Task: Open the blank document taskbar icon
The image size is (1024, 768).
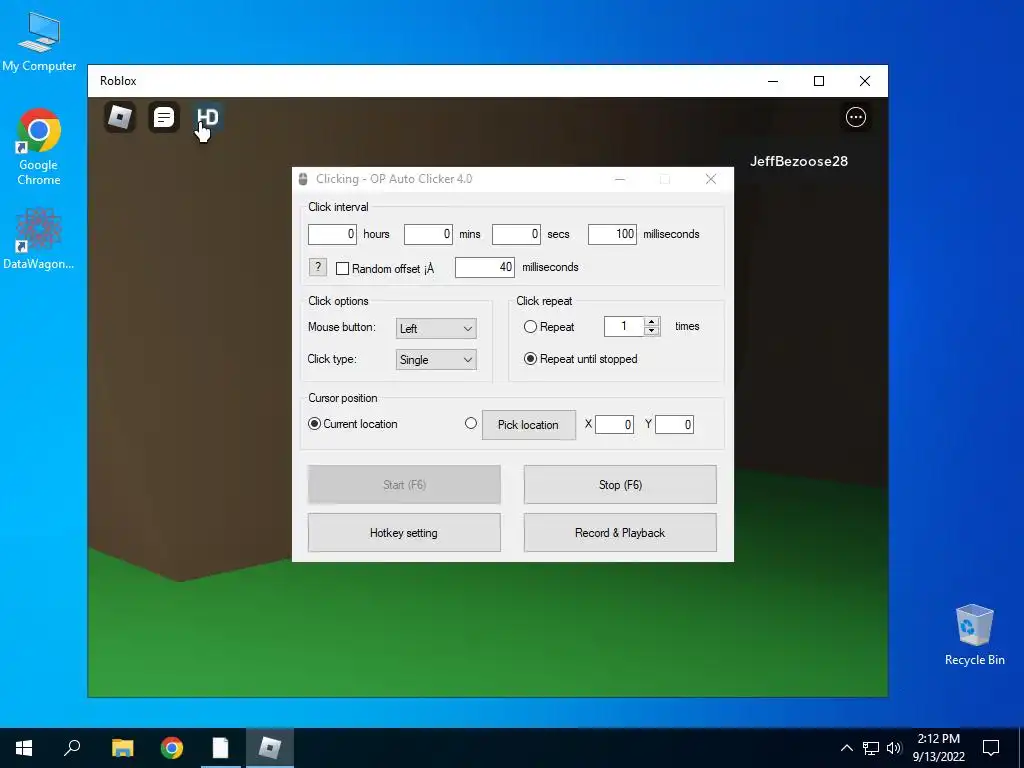Action: (x=221, y=748)
